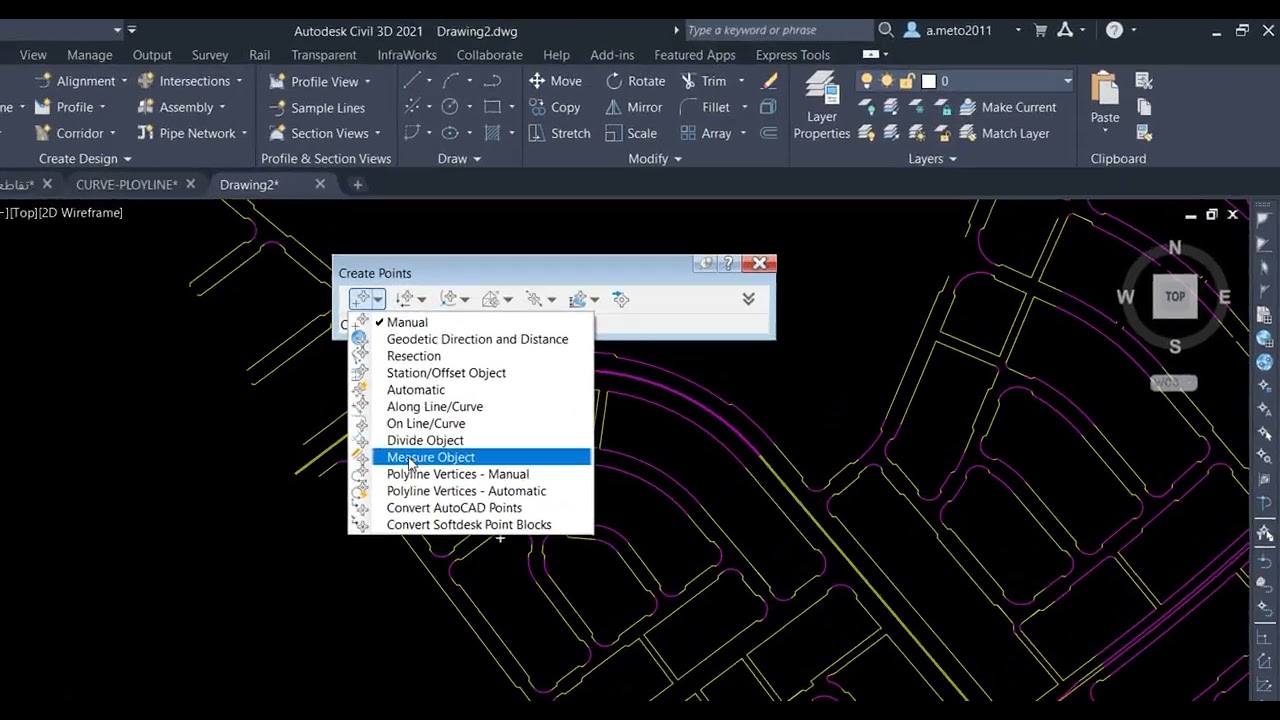1280x720 pixels.
Task: Select the Line draw tool
Action: (412, 81)
